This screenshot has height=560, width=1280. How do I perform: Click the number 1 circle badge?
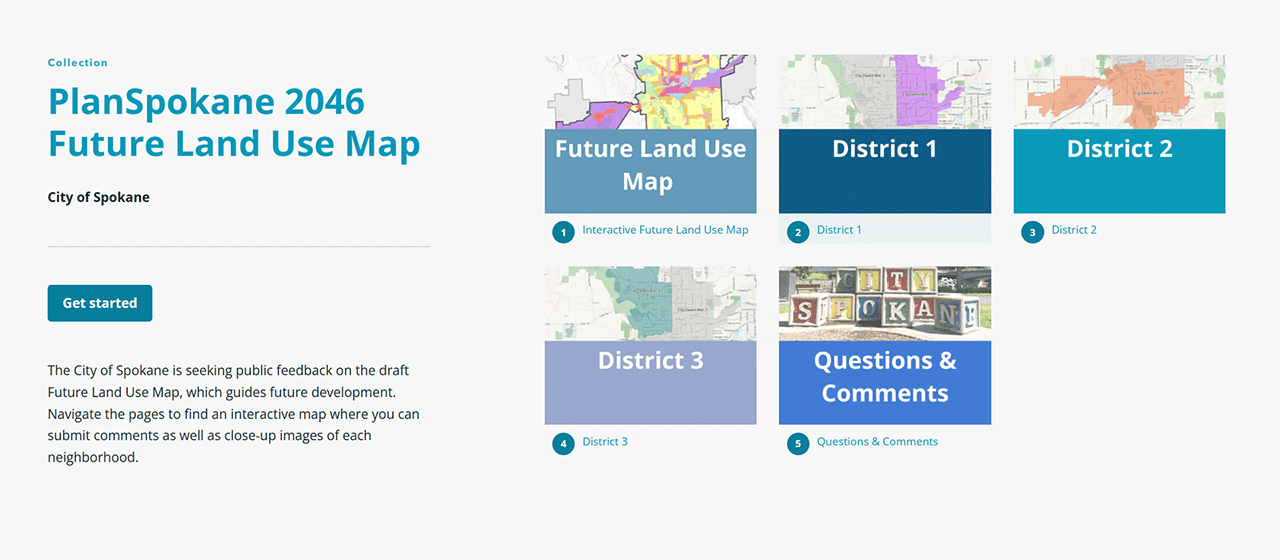point(563,232)
